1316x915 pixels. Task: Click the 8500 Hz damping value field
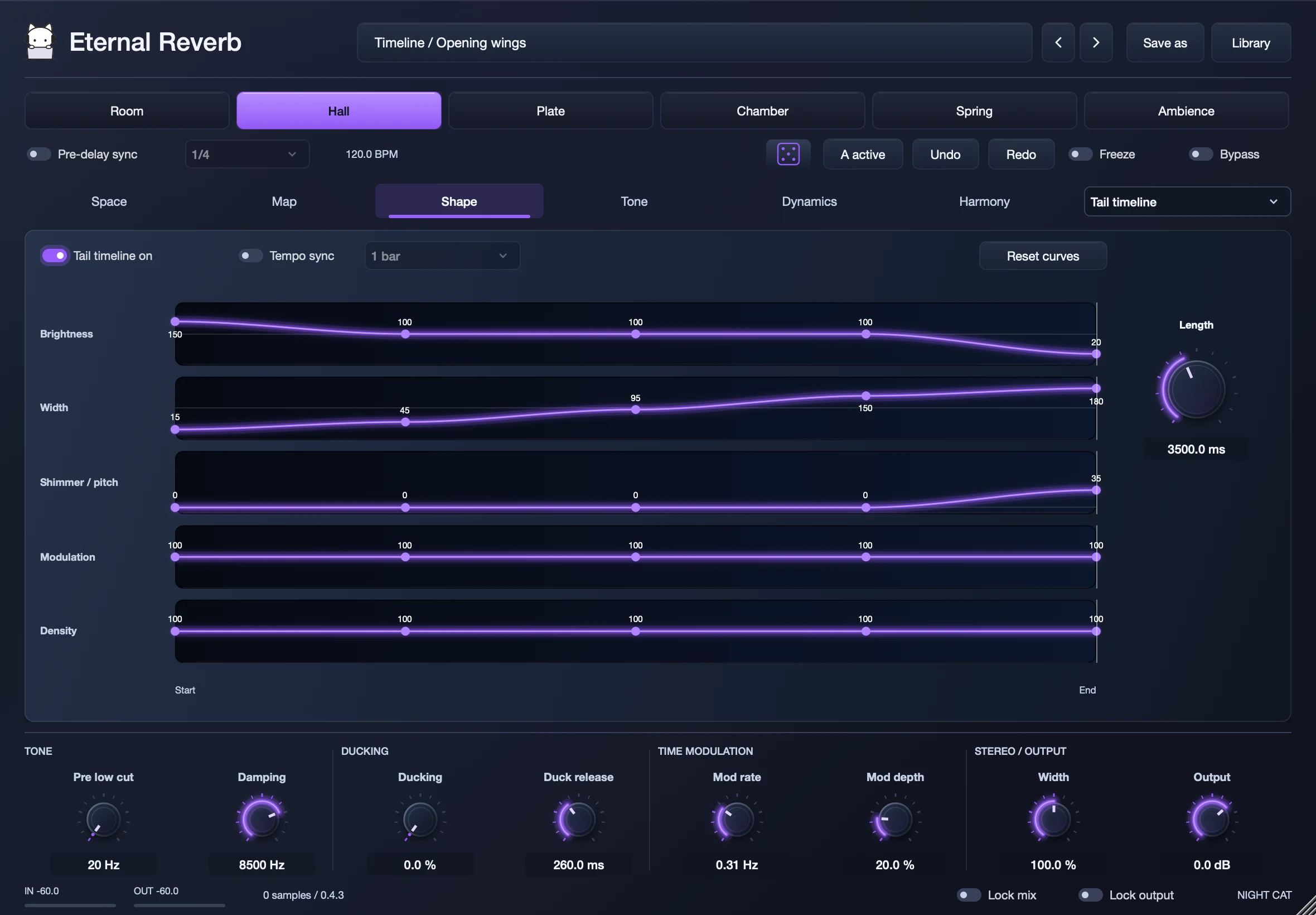click(x=262, y=865)
